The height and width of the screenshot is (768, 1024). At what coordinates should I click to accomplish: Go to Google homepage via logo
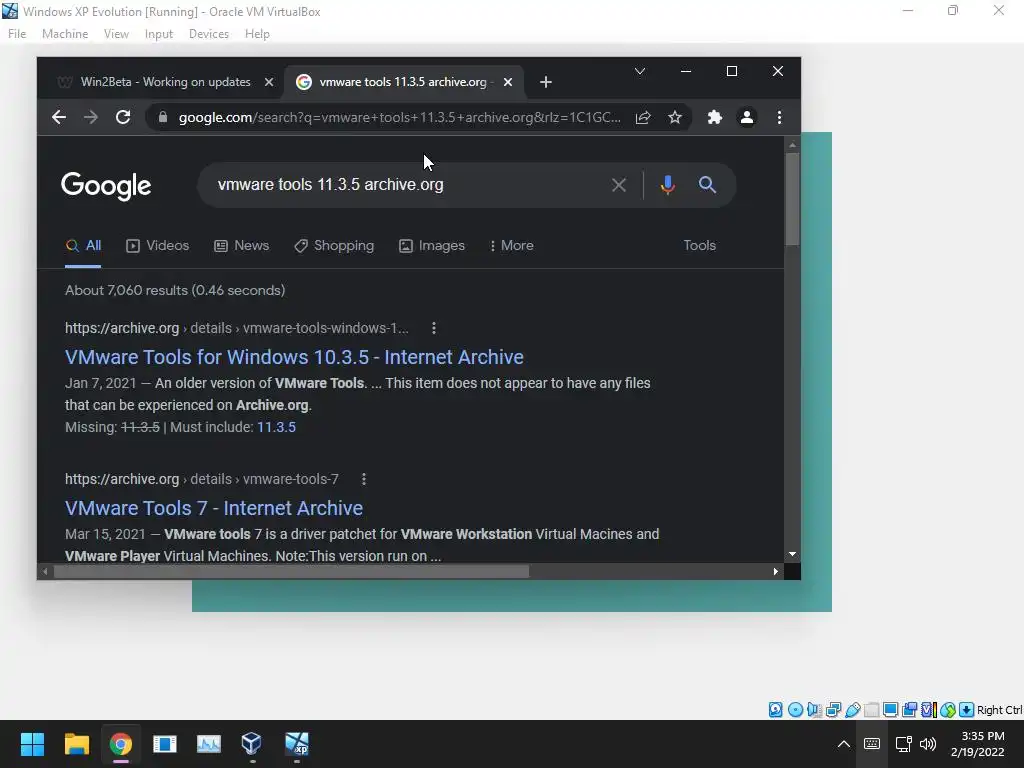coord(106,186)
